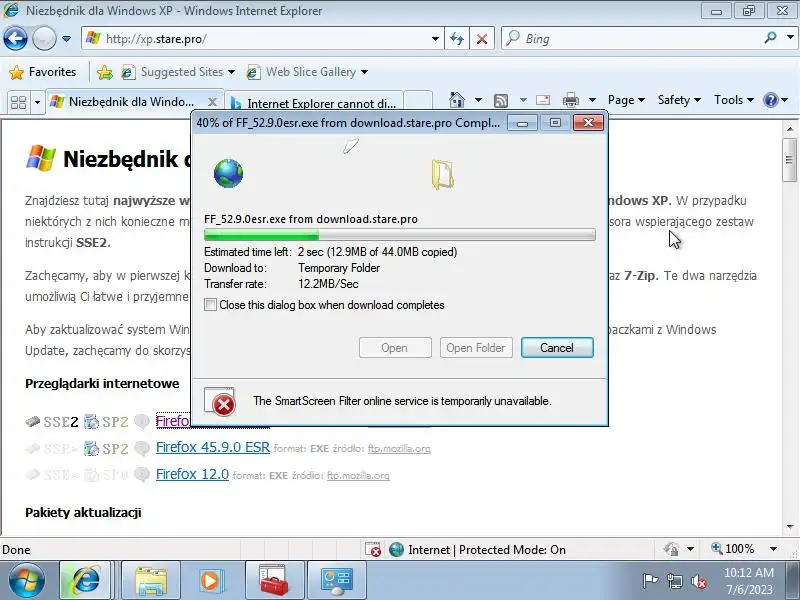Viewport: 800px width, 600px height.
Task: Click the InPrivate filtering status icon
Action: [671, 549]
